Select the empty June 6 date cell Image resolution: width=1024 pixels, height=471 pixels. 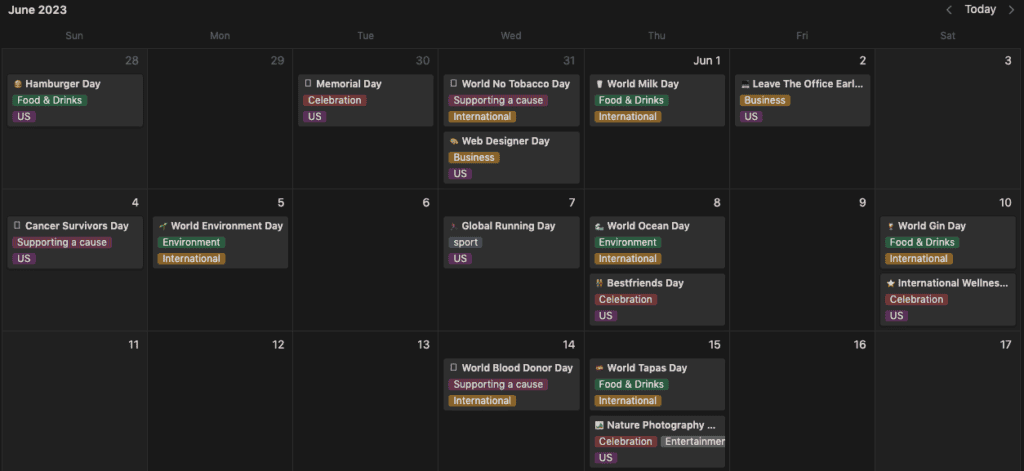365,270
